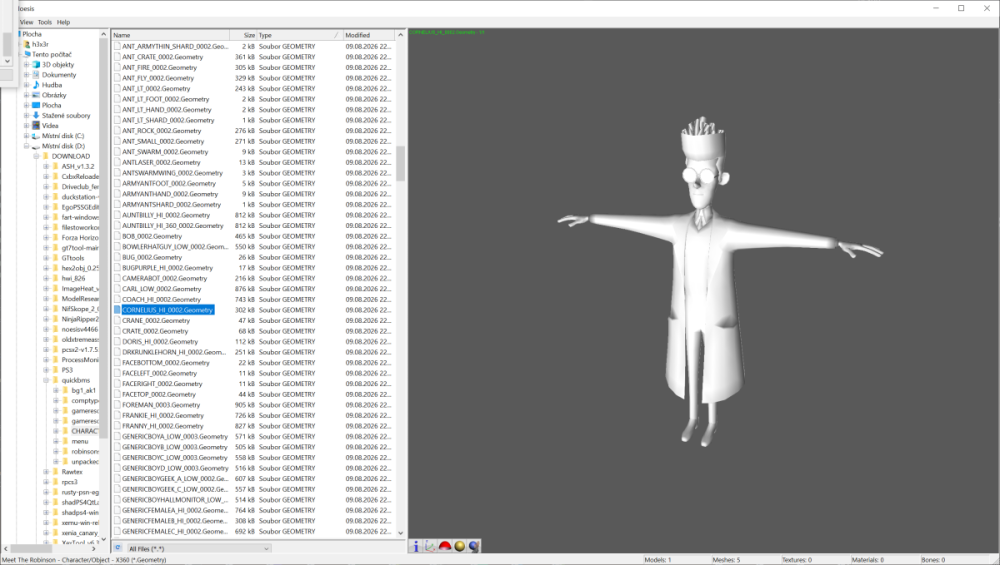Click the Videa folder icon
The image size is (1000, 565).
(36, 126)
